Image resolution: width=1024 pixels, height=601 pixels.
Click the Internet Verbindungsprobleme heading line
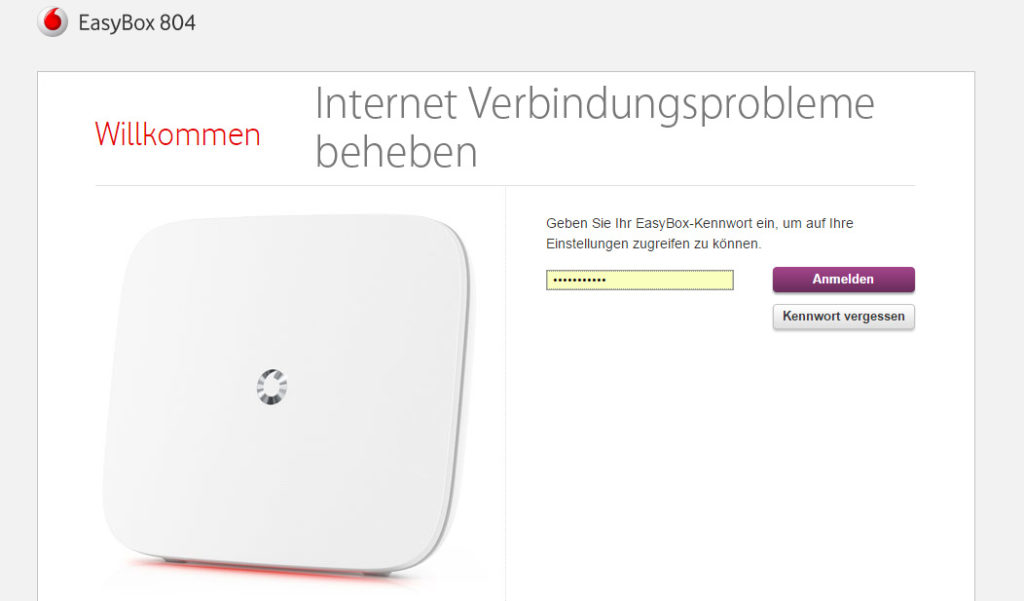[594, 103]
